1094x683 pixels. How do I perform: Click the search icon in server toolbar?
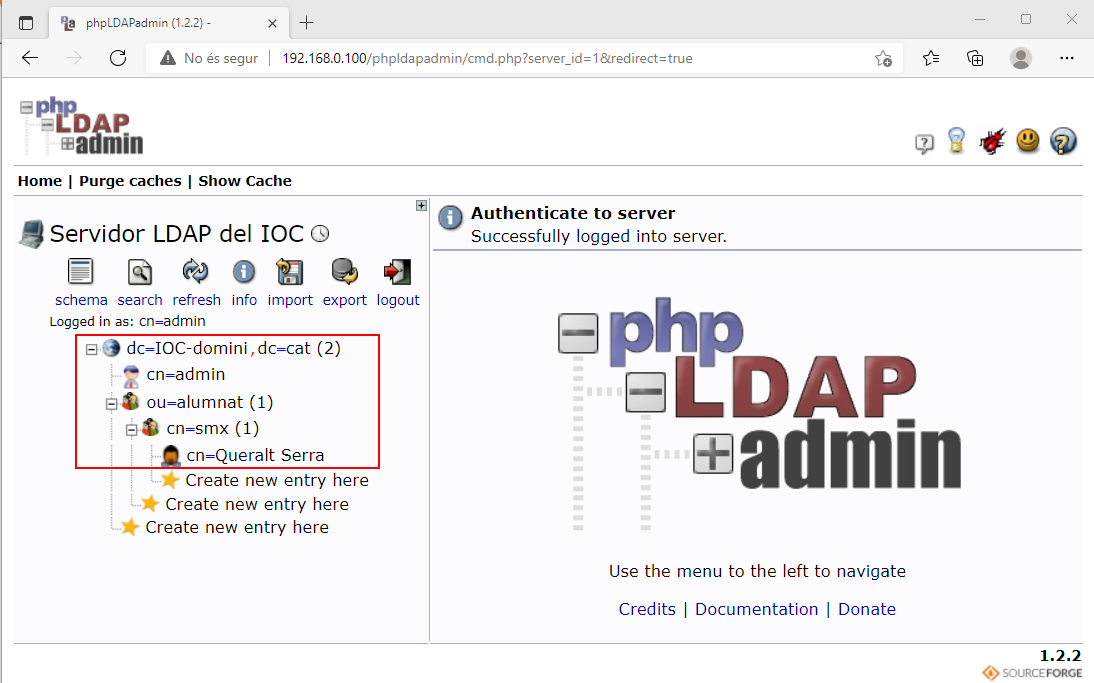coord(139,272)
